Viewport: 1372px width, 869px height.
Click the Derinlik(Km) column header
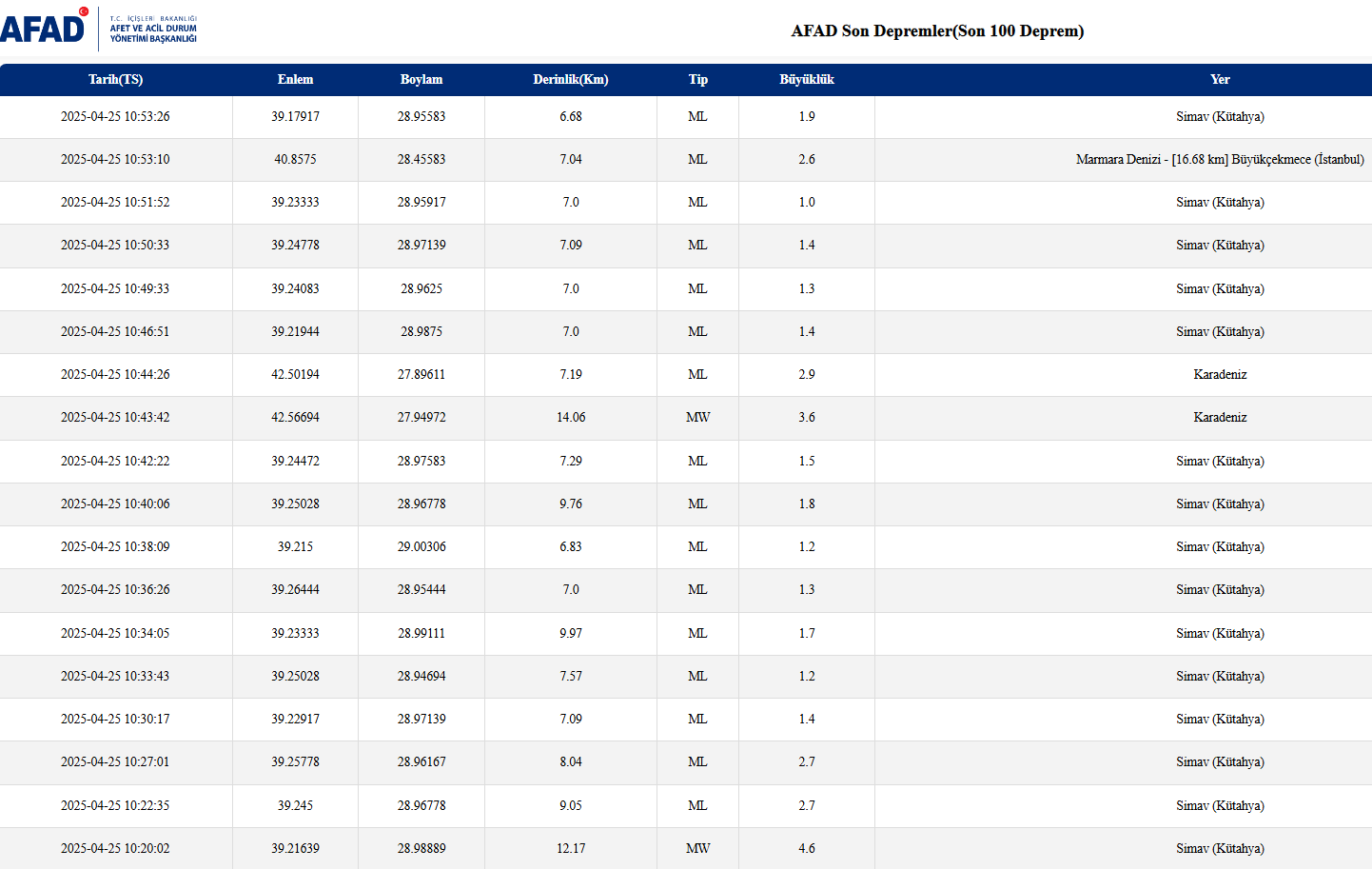pos(571,79)
